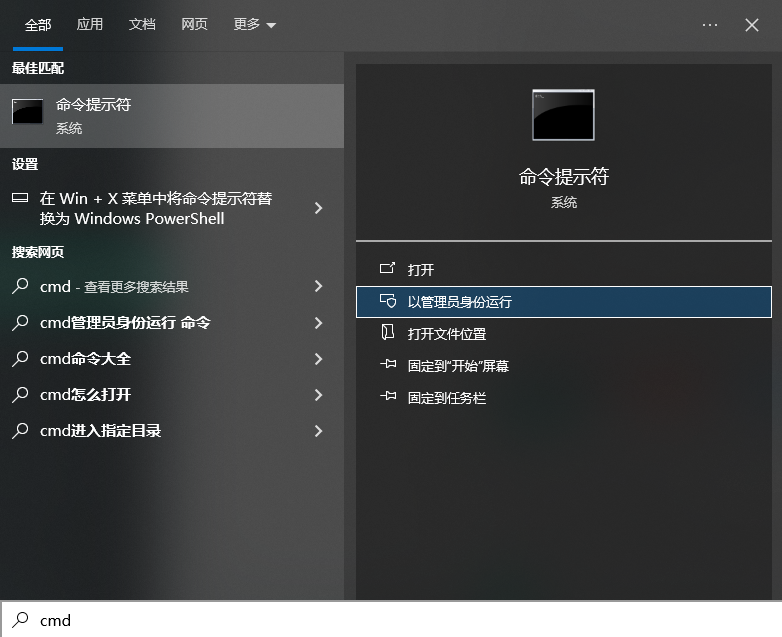
Task: Open the three-dot options menu at top
Action: pos(710,25)
